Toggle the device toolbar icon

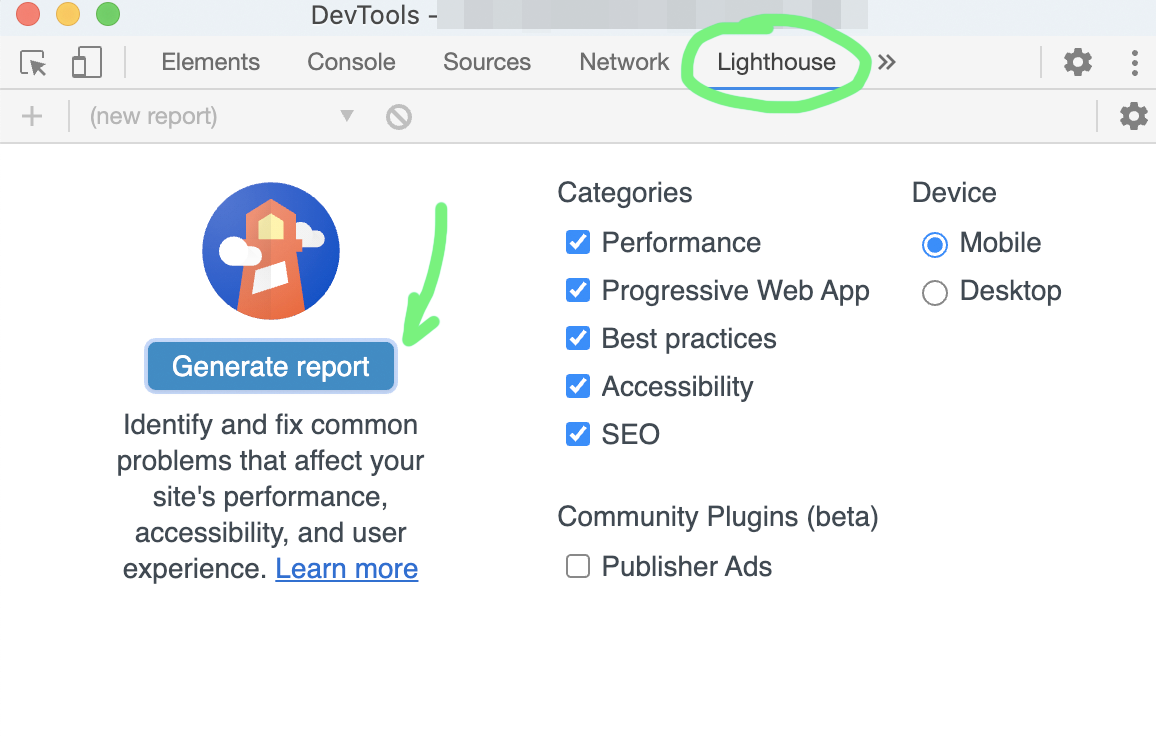[86, 63]
